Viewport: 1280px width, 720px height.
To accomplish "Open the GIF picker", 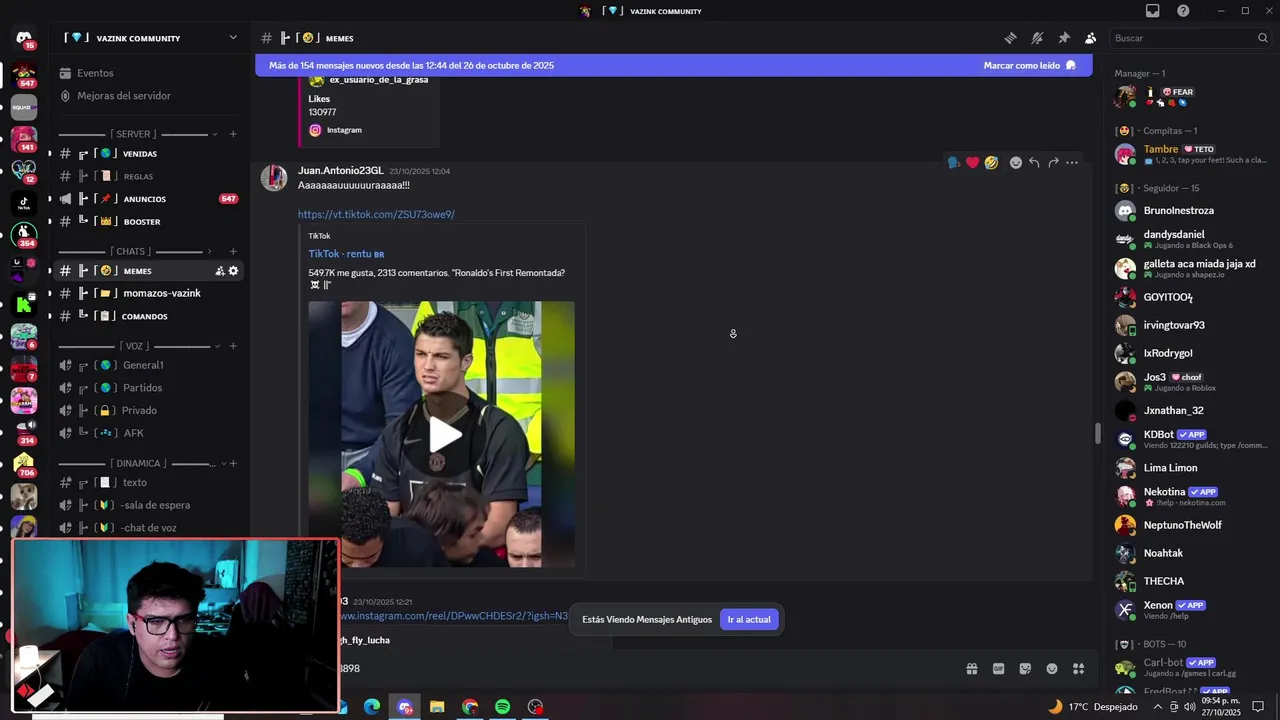I will tap(998, 669).
